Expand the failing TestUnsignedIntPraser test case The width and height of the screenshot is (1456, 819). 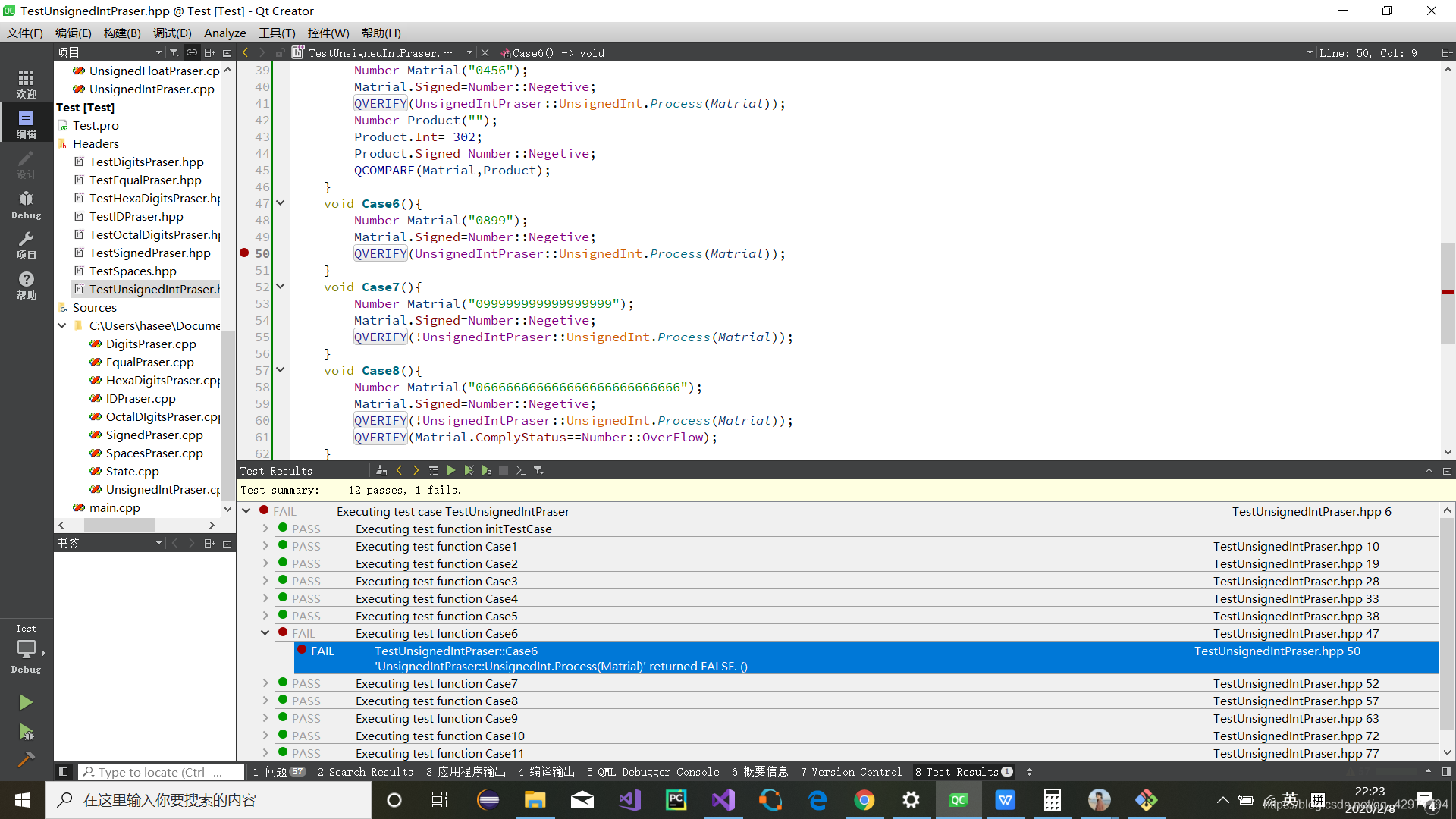(x=247, y=511)
